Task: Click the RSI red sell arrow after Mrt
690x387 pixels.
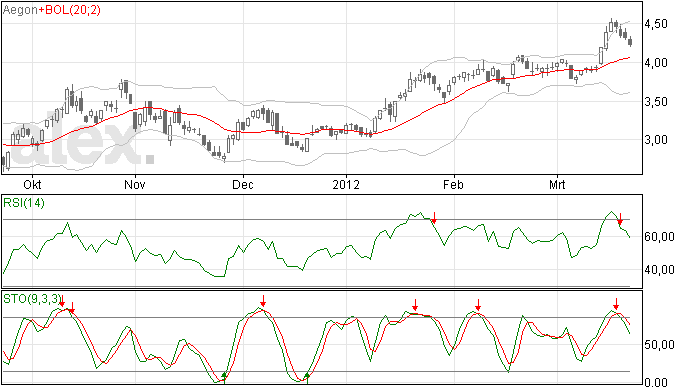Action: 620,219
